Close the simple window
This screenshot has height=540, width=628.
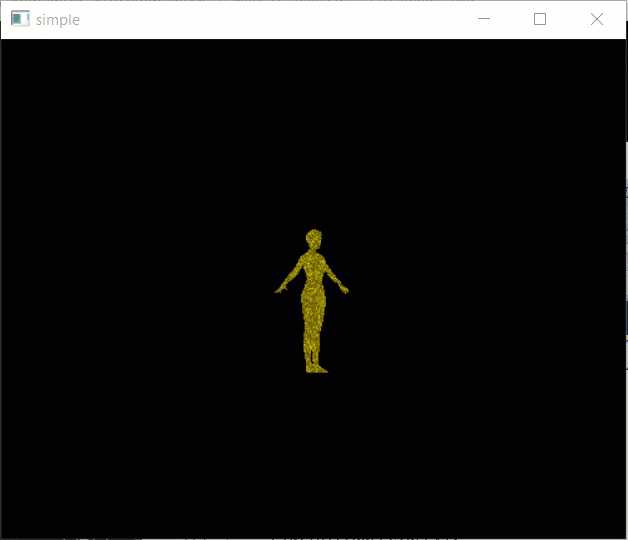597,19
